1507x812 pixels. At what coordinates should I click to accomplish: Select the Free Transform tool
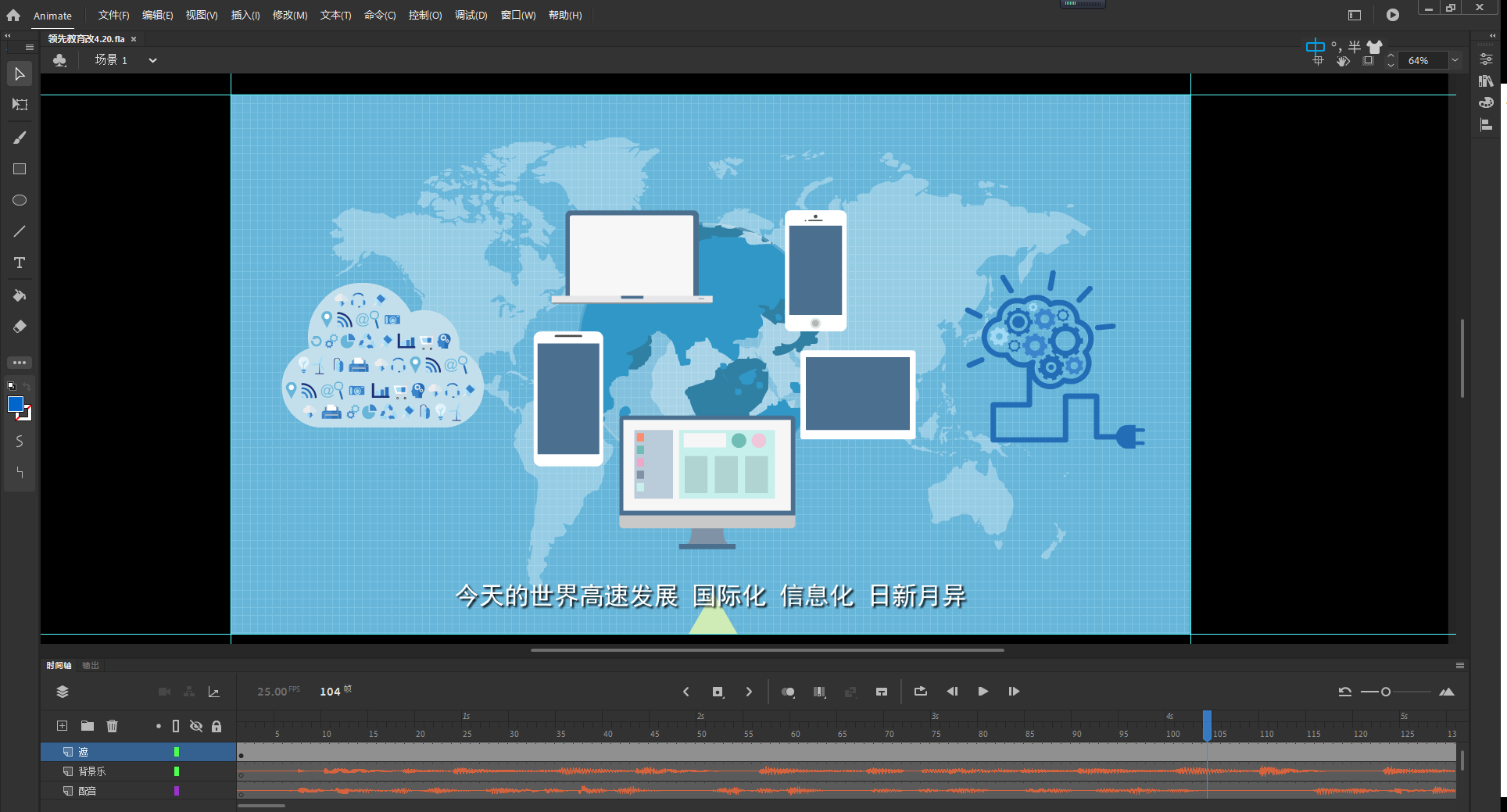click(20, 105)
